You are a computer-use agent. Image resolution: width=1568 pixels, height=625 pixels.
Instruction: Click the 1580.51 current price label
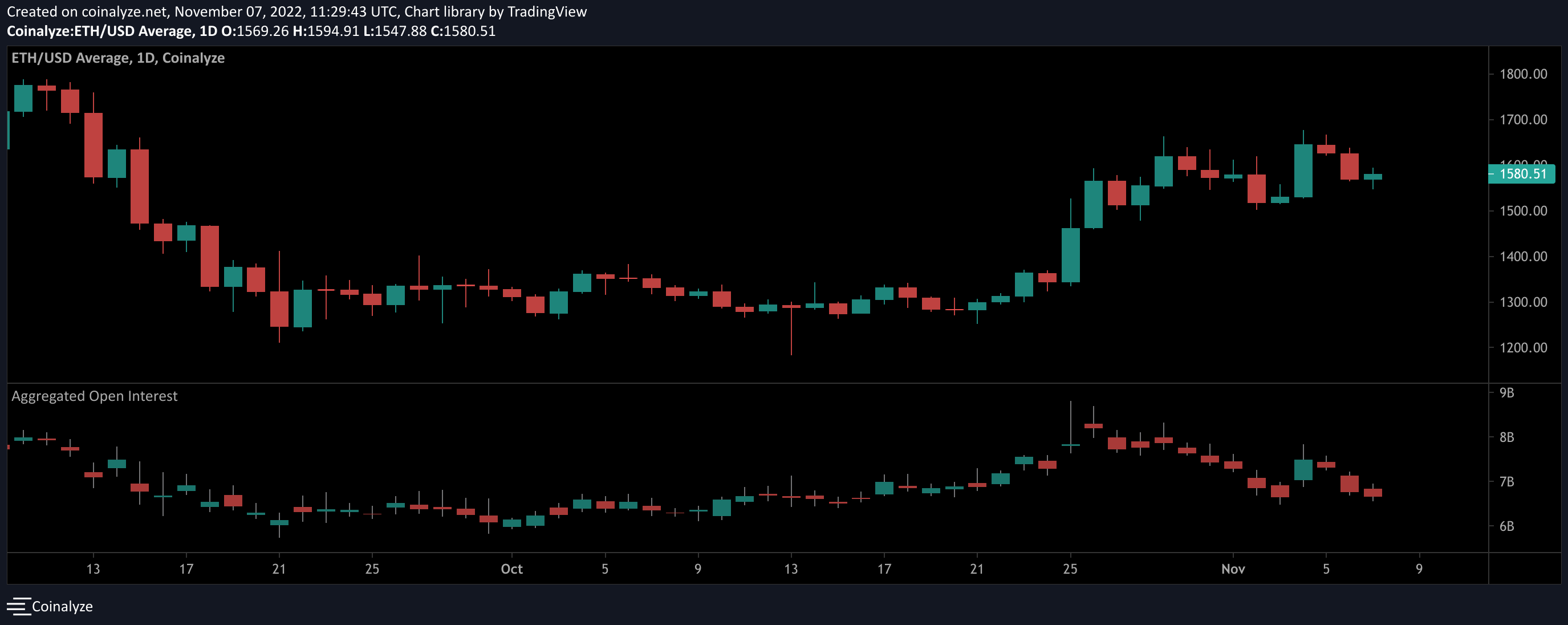click(1522, 174)
